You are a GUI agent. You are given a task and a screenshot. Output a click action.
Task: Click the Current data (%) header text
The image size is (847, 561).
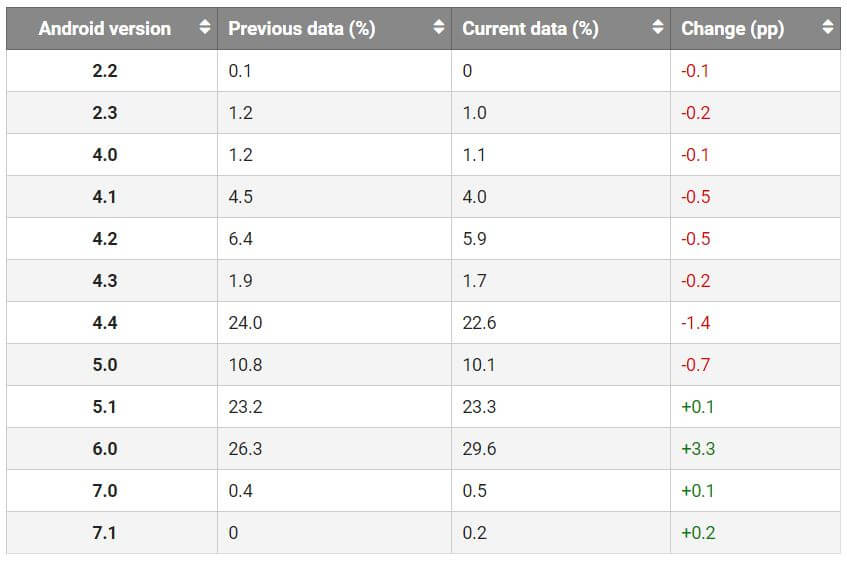530,28
